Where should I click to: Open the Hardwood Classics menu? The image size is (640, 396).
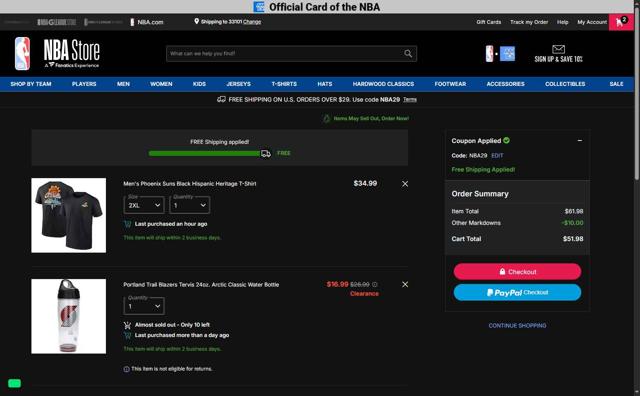pyautogui.click(x=383, y=84)
